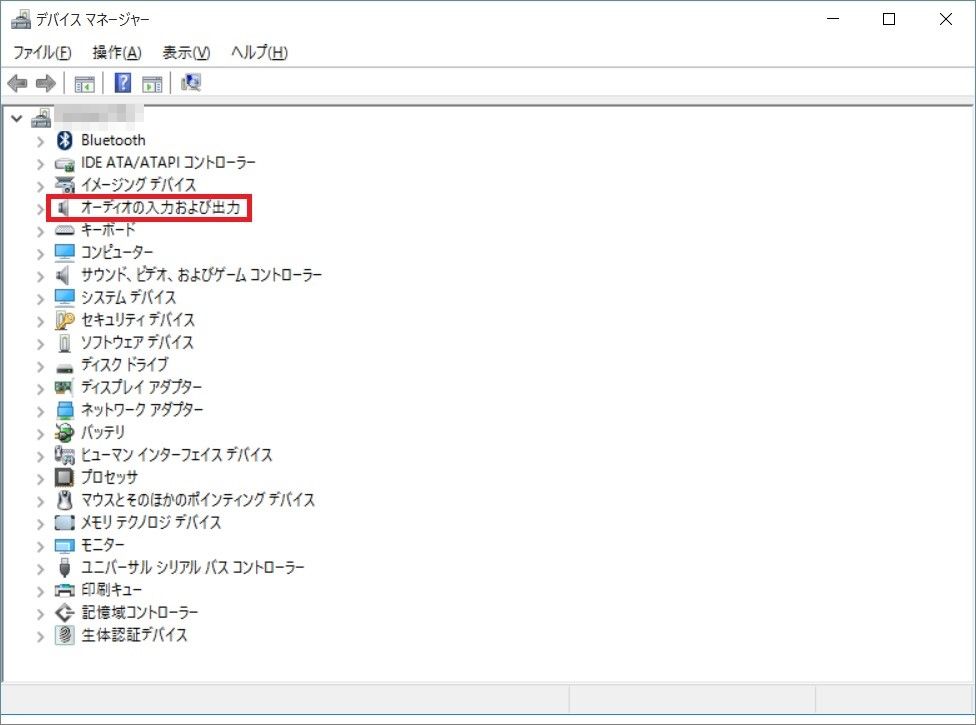Click the ネットワーク アダプター icon

click(65, 410)
